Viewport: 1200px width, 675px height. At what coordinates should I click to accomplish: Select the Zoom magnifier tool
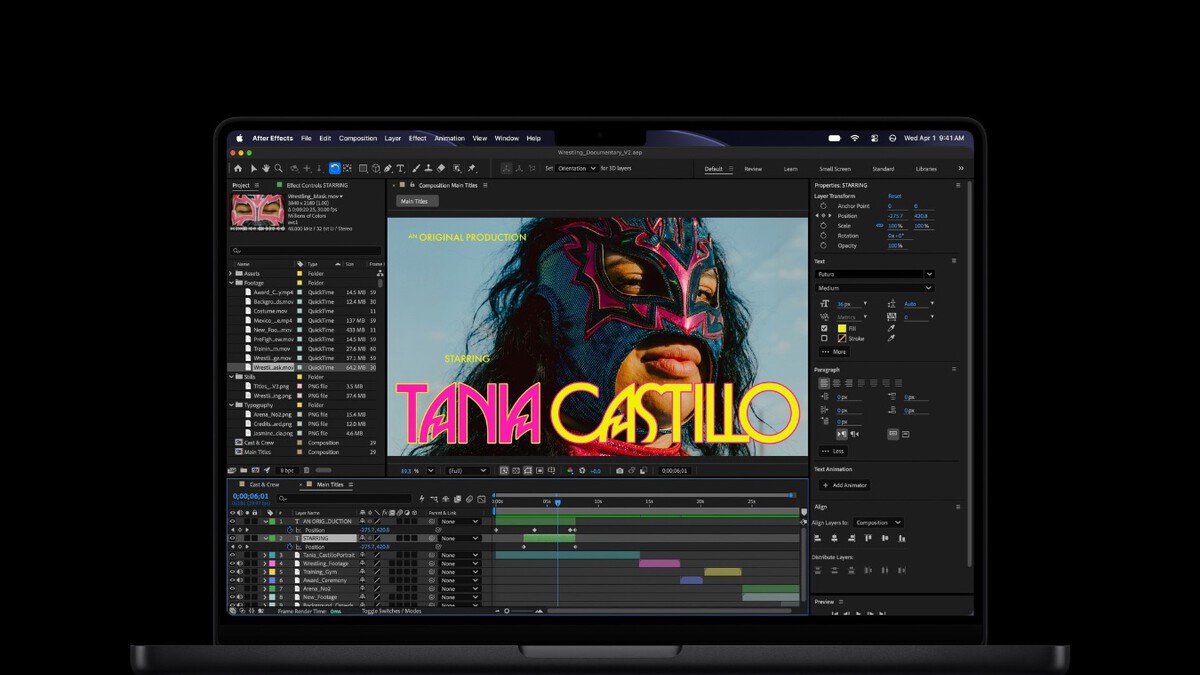click(x=279, y=168)
